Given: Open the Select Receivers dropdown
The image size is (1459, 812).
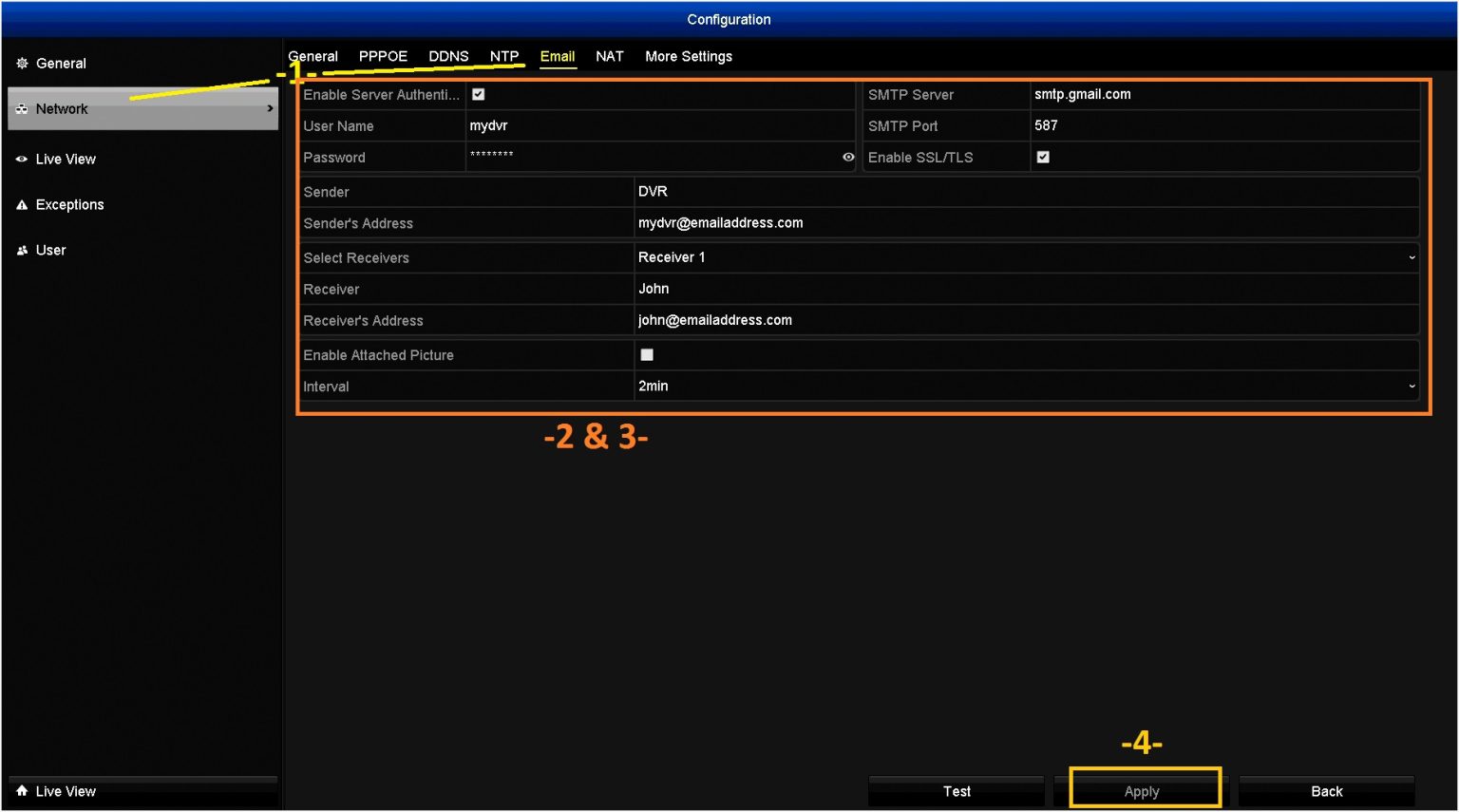Looking at the screenshot, I should tap(1412, 257).
